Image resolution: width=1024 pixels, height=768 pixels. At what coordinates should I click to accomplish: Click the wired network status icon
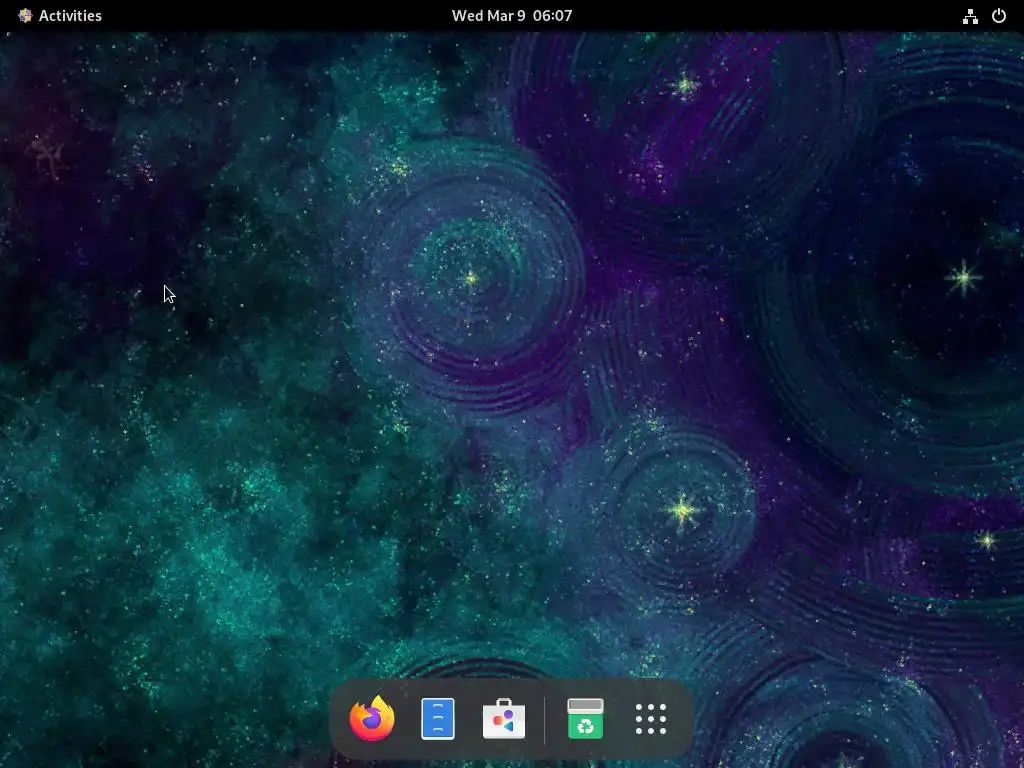click(x=970, y=16)
